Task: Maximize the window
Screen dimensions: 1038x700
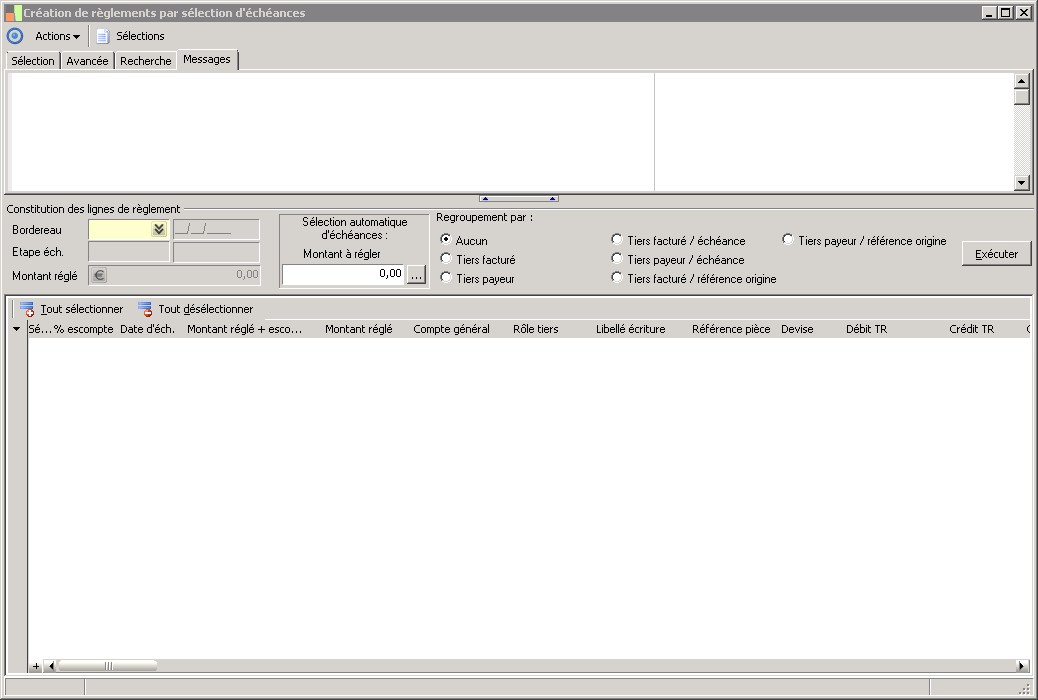Action: point(1005,13)
